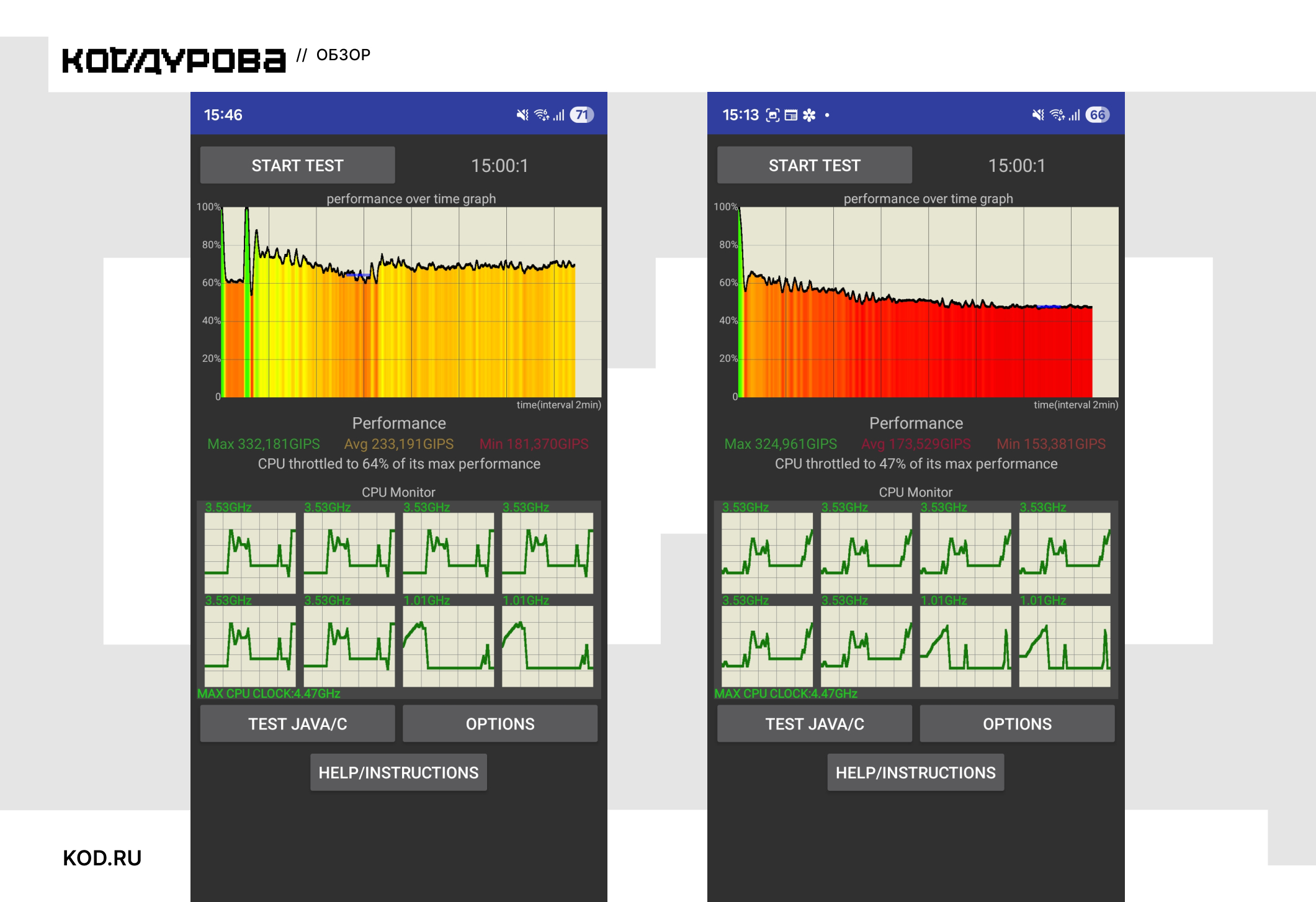Tap the battery 71 indicator on left phone
This screenshot has height=902, width=1316.
(581, 115)
